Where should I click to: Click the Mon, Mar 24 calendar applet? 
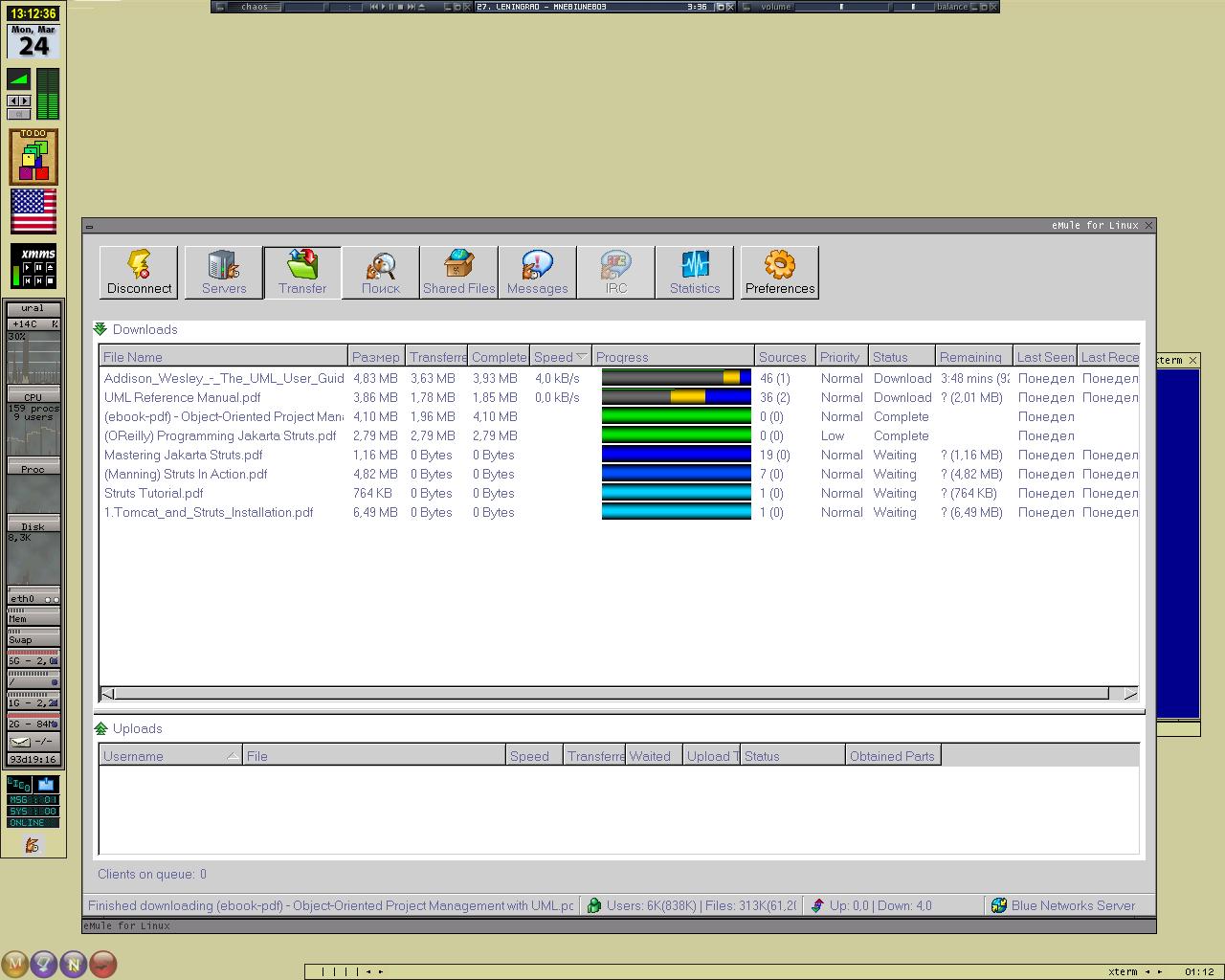tap(33, 41)
